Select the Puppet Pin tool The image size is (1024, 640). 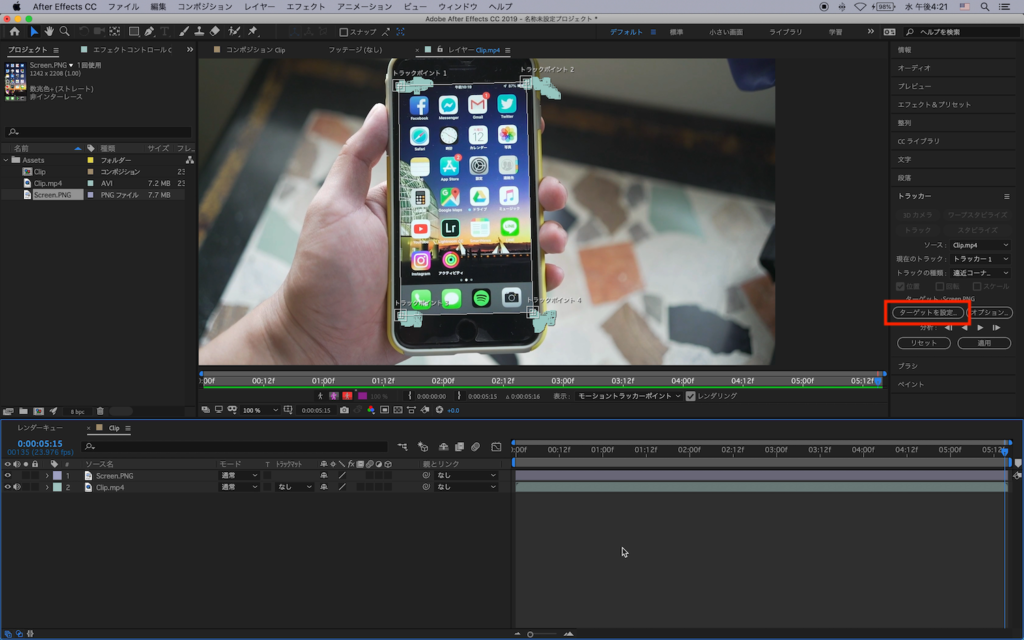click(252, 31)
